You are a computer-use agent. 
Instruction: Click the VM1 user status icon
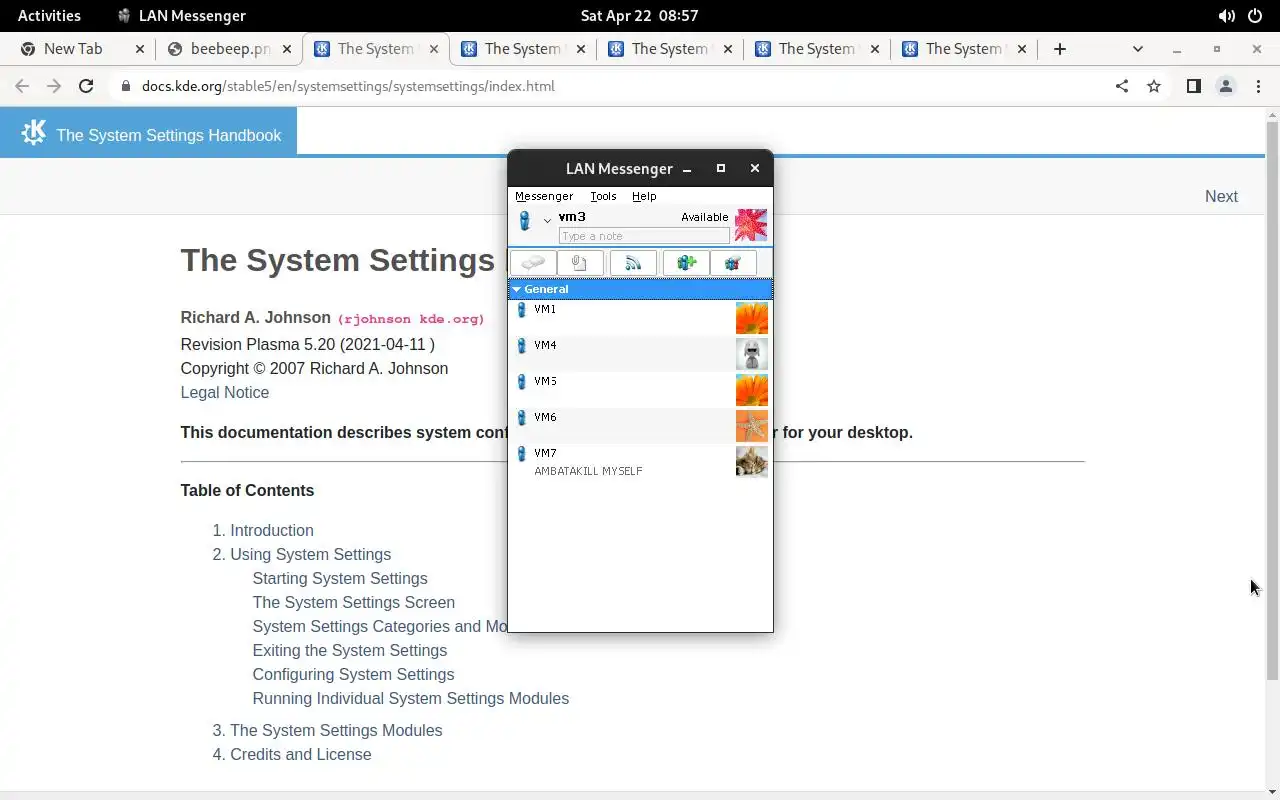point(521,310)
